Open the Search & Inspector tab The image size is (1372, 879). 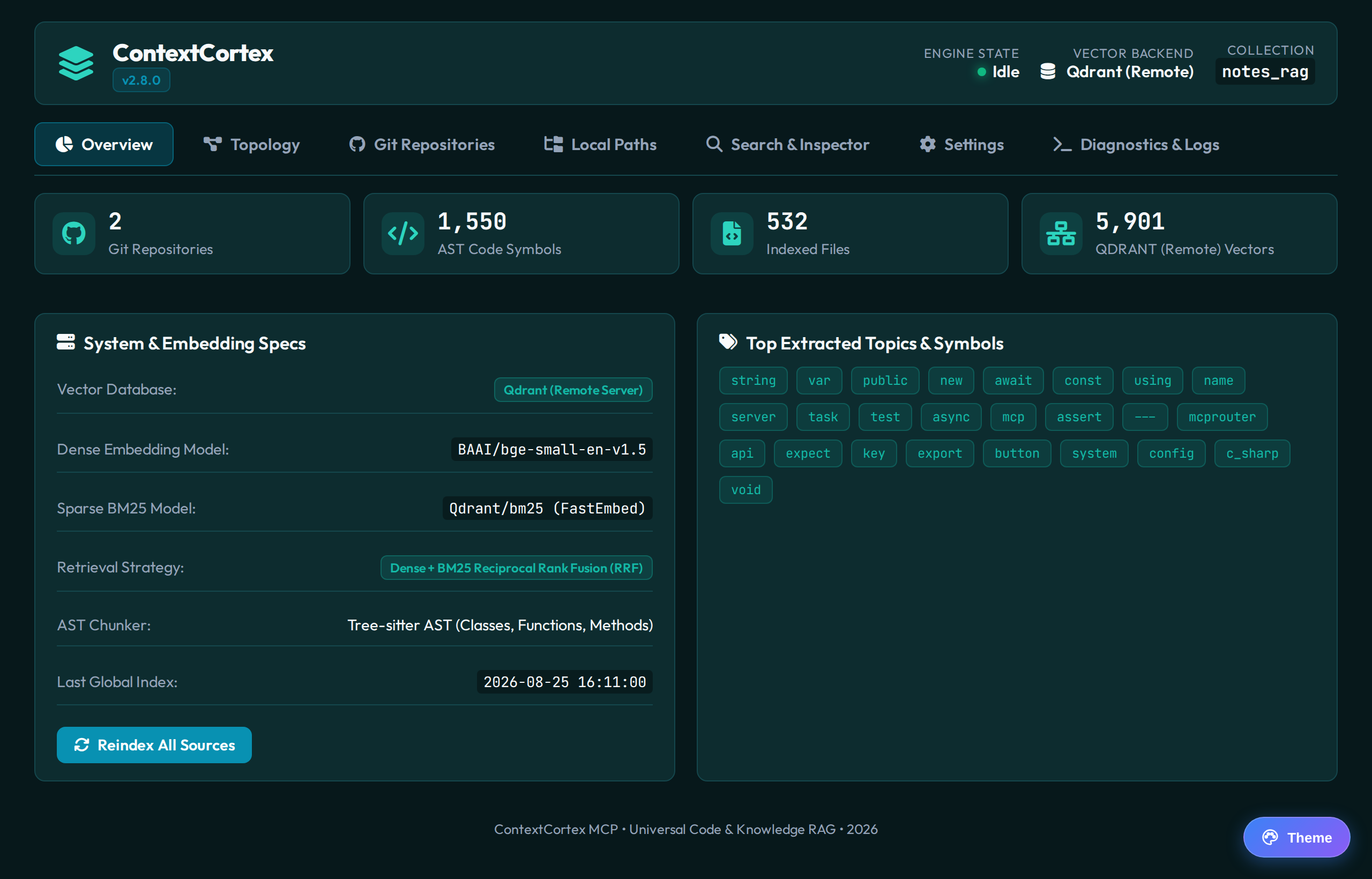788,144
